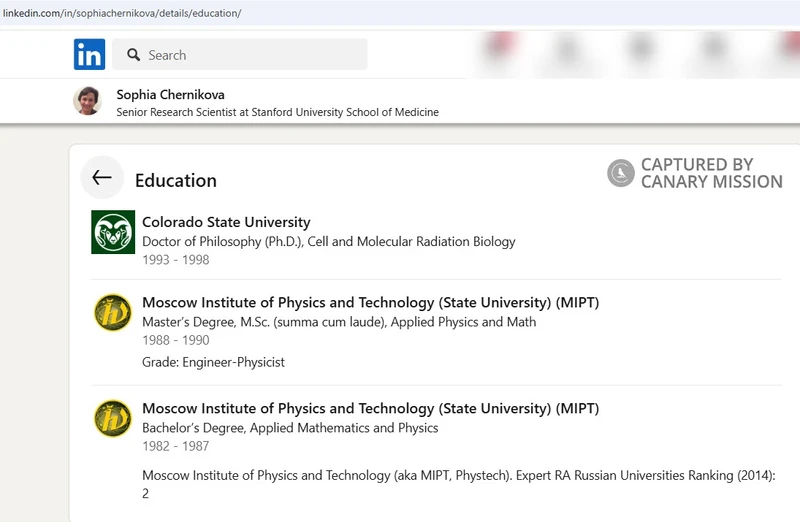Viewport: 800px width, 522px height.
Task: Select the text 'Doctor of Philosophy (Ph.D.), Cell and Molecular Radiation Biology'
Action: click(x=329, y=241)
